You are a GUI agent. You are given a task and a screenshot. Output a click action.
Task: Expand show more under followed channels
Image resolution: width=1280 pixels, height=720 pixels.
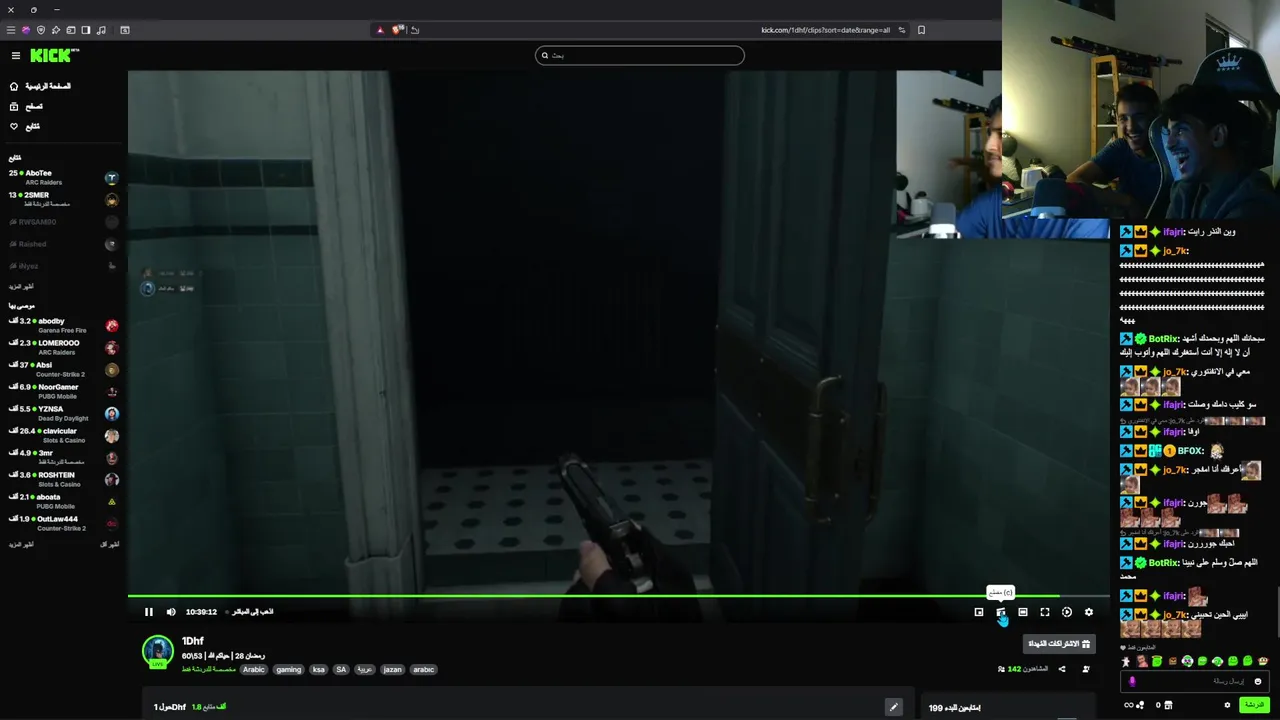21,286
